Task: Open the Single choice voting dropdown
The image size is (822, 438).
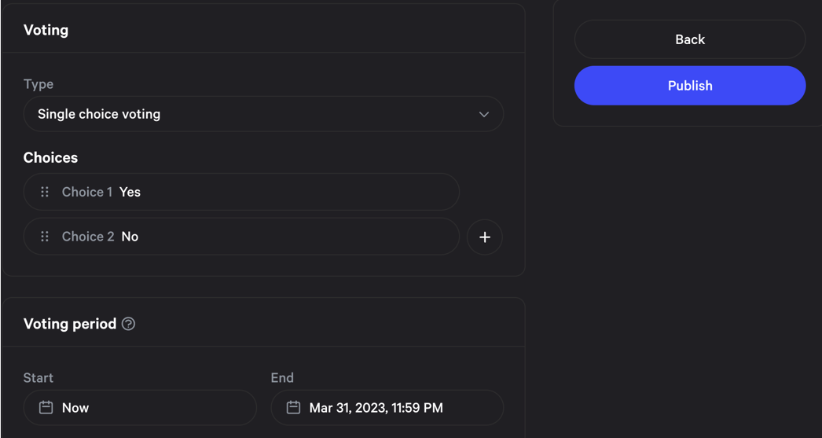Action: [262, 114]
